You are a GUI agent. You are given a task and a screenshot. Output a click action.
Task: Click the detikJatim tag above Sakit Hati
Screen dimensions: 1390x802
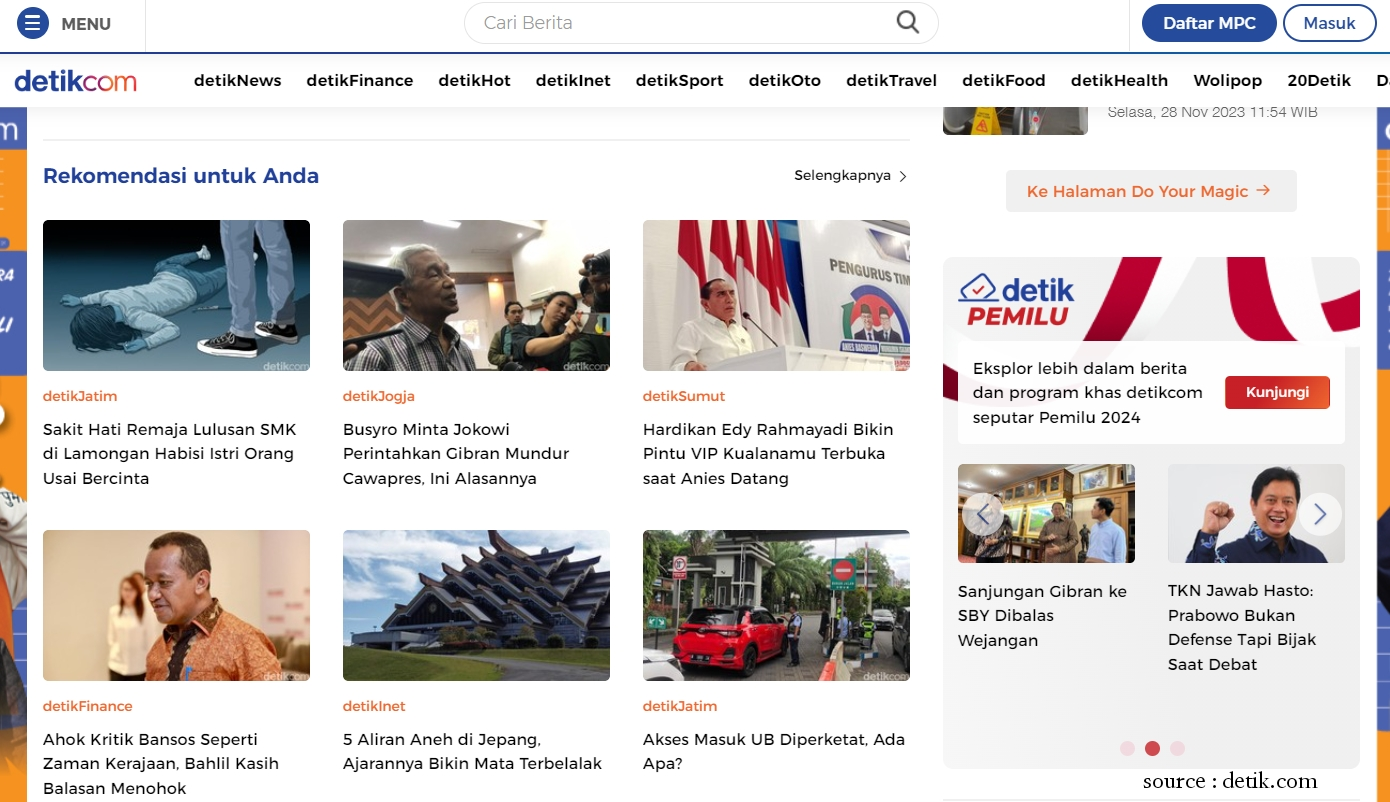point(80,396)
